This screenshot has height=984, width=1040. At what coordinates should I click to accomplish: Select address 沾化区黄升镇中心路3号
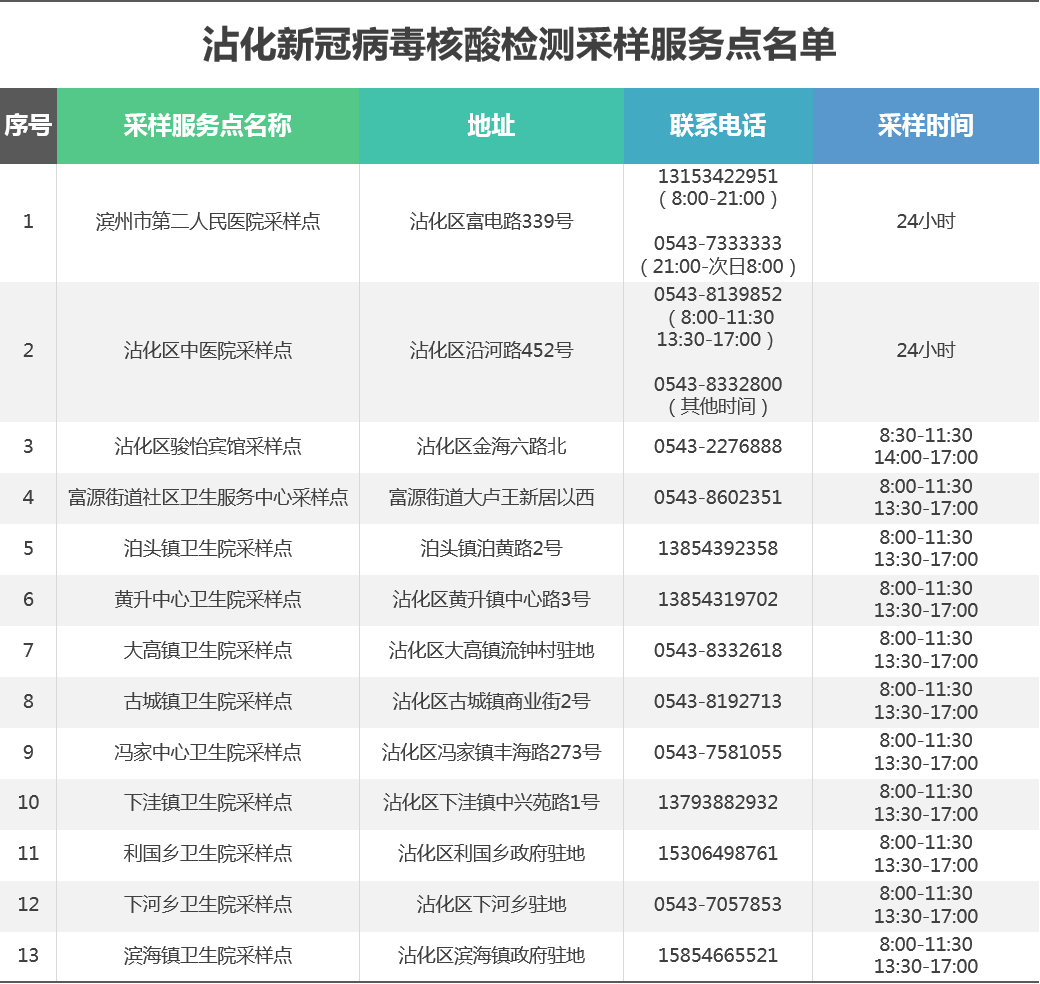click(x=491, y=600)
